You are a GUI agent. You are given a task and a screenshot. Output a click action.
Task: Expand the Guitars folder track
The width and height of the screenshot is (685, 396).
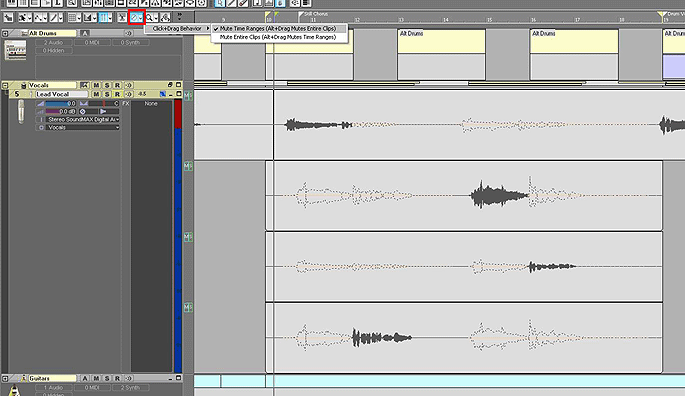coord(5,379)
